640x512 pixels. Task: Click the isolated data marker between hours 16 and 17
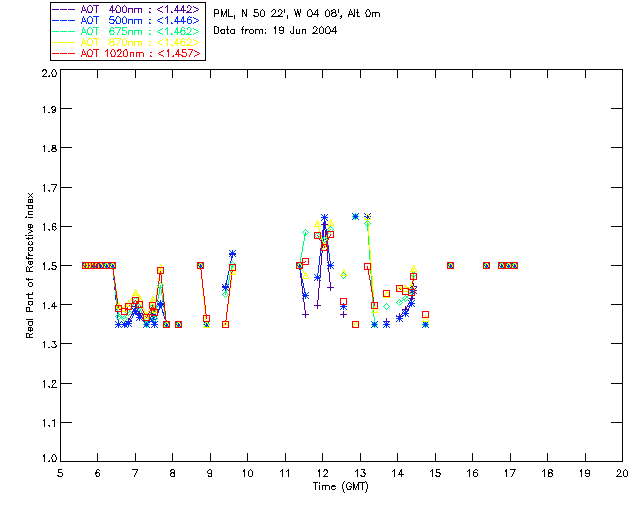point(486,265)
